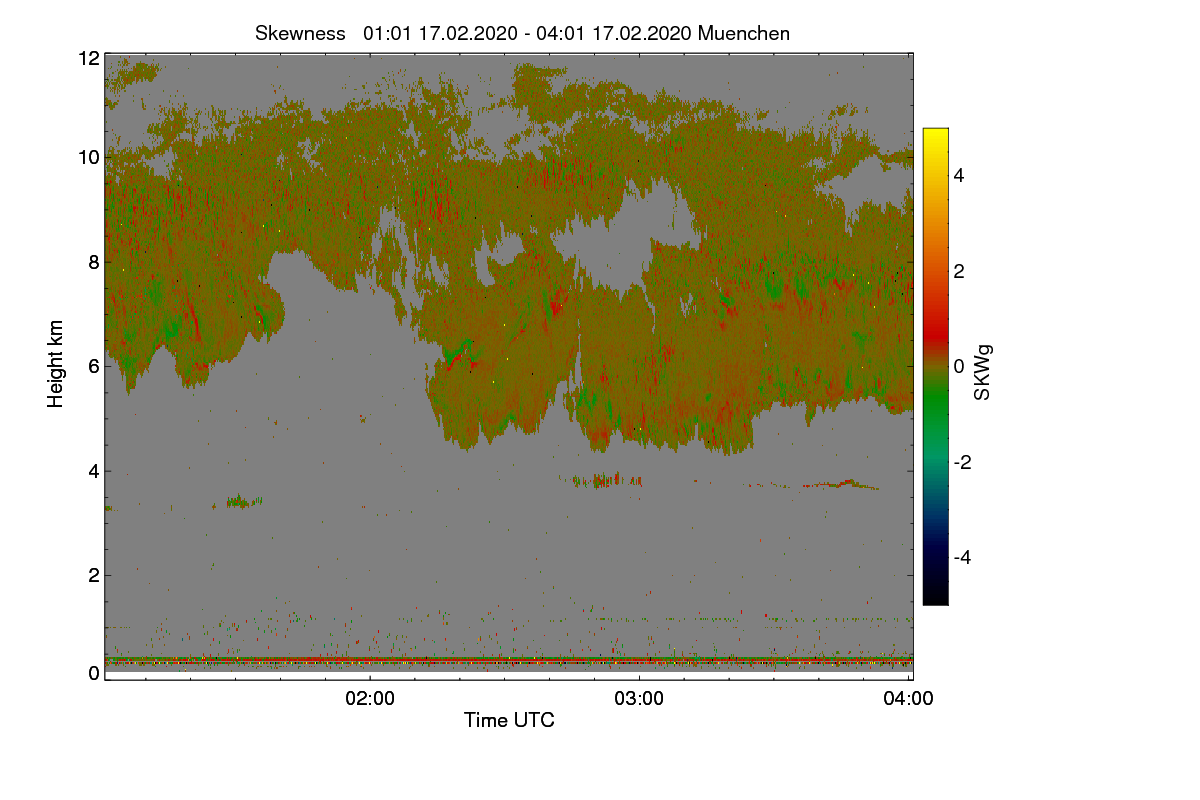Screen dimensions: 1200x800
Task: Click the 'SKWg' colorbar label
Action: coord(983,372)
